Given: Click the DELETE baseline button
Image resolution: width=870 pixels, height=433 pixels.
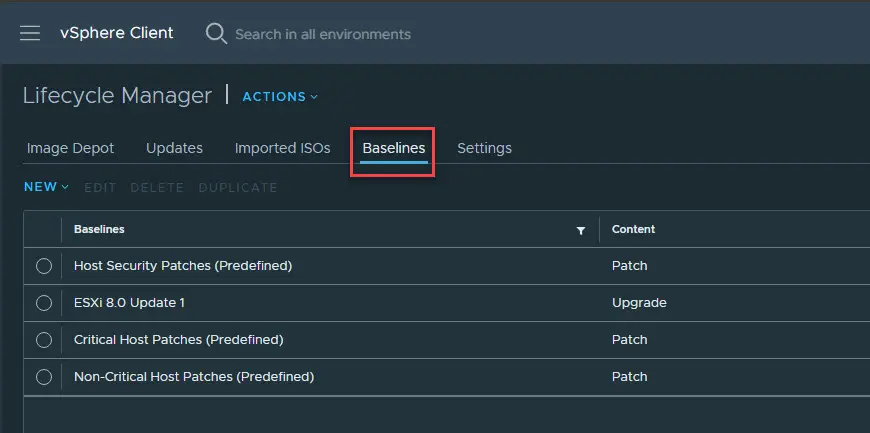Looking at the screenshot, I should pos(157,187).
